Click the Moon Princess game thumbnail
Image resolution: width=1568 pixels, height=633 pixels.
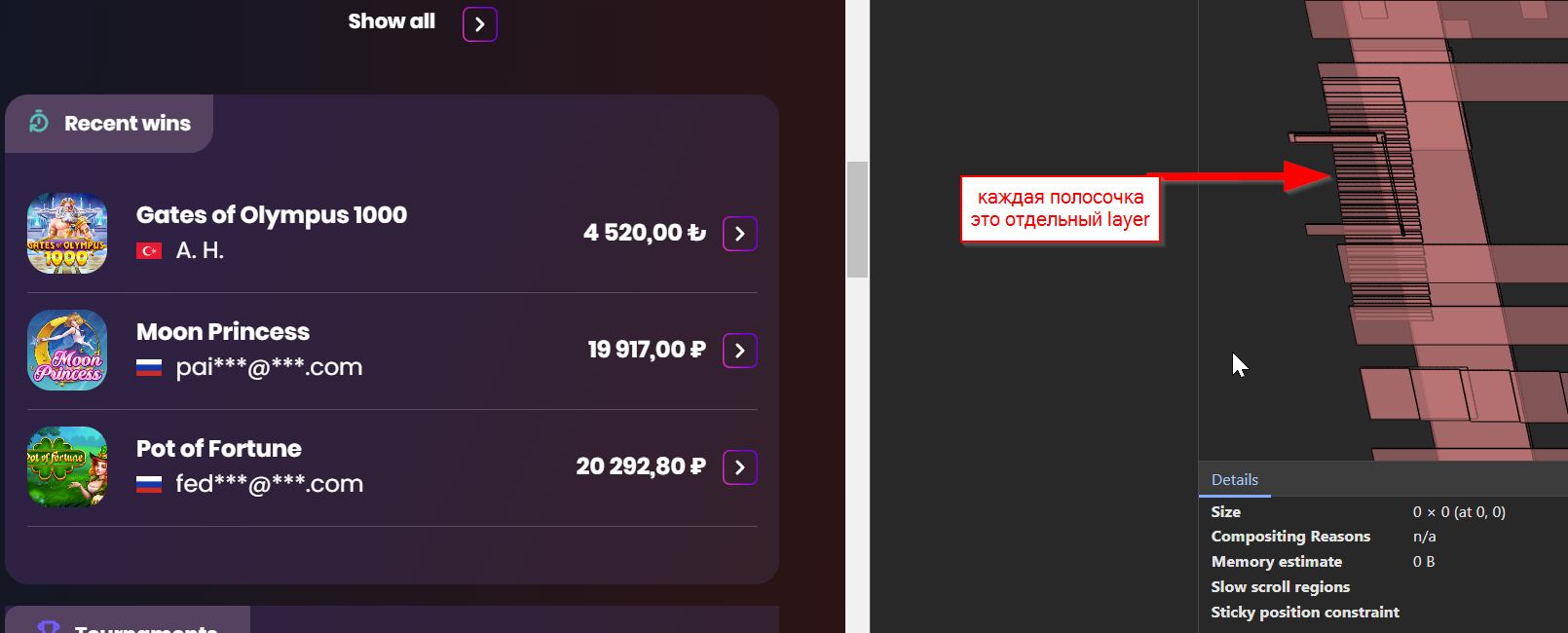pos(66,351)
